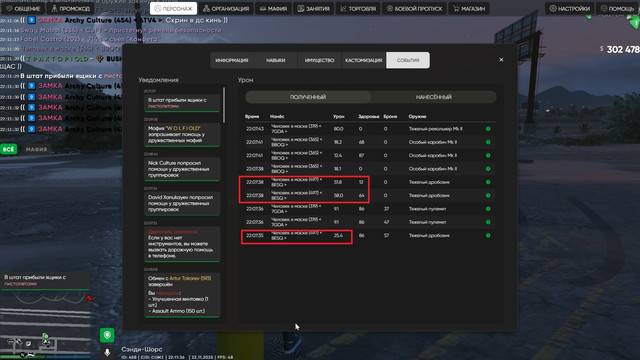
Task: Open the ПРОМОКОД menu tab
Action: (70, 8)
